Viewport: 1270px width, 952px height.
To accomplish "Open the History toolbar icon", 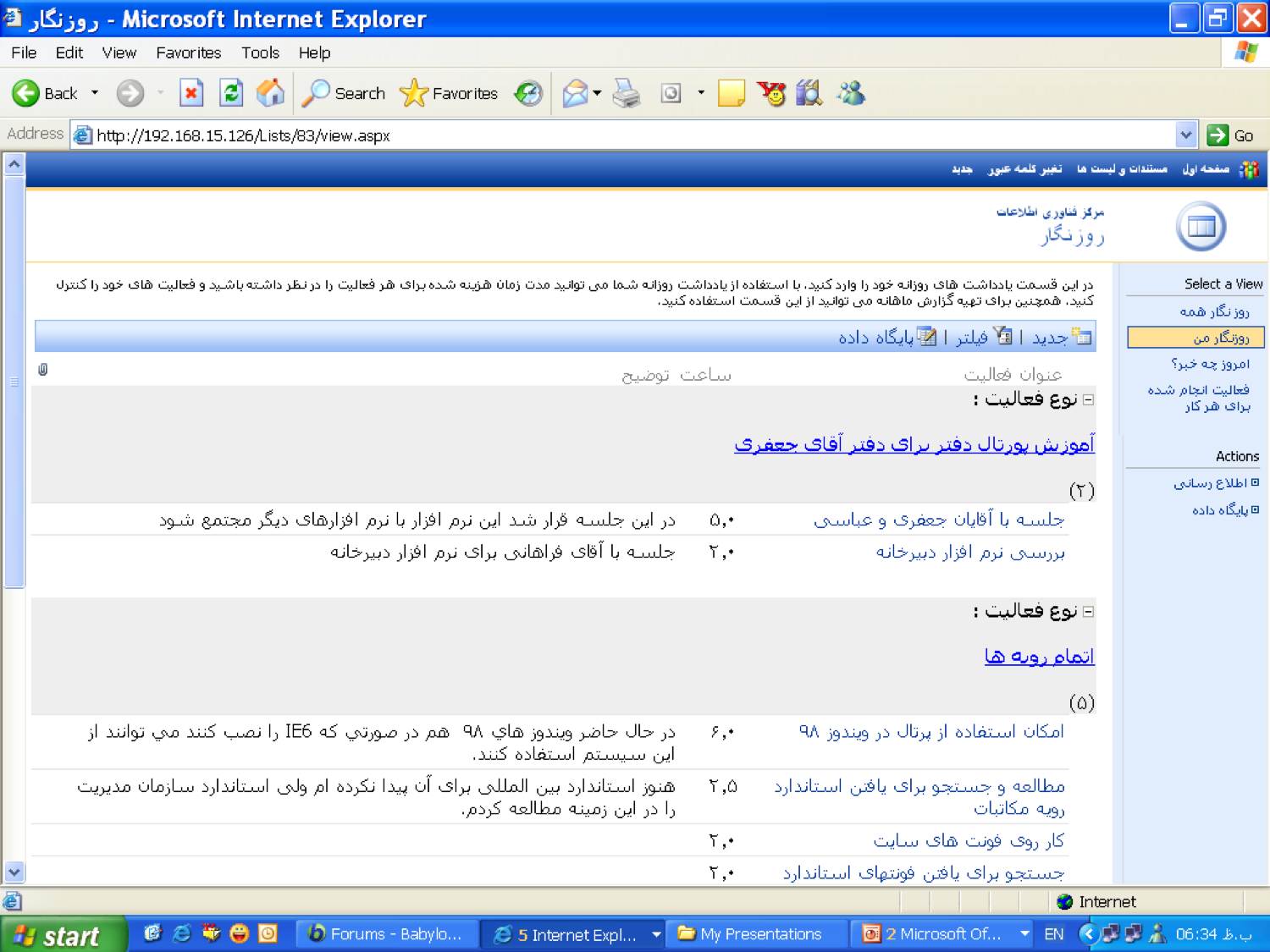I will [x=529, y=93].
